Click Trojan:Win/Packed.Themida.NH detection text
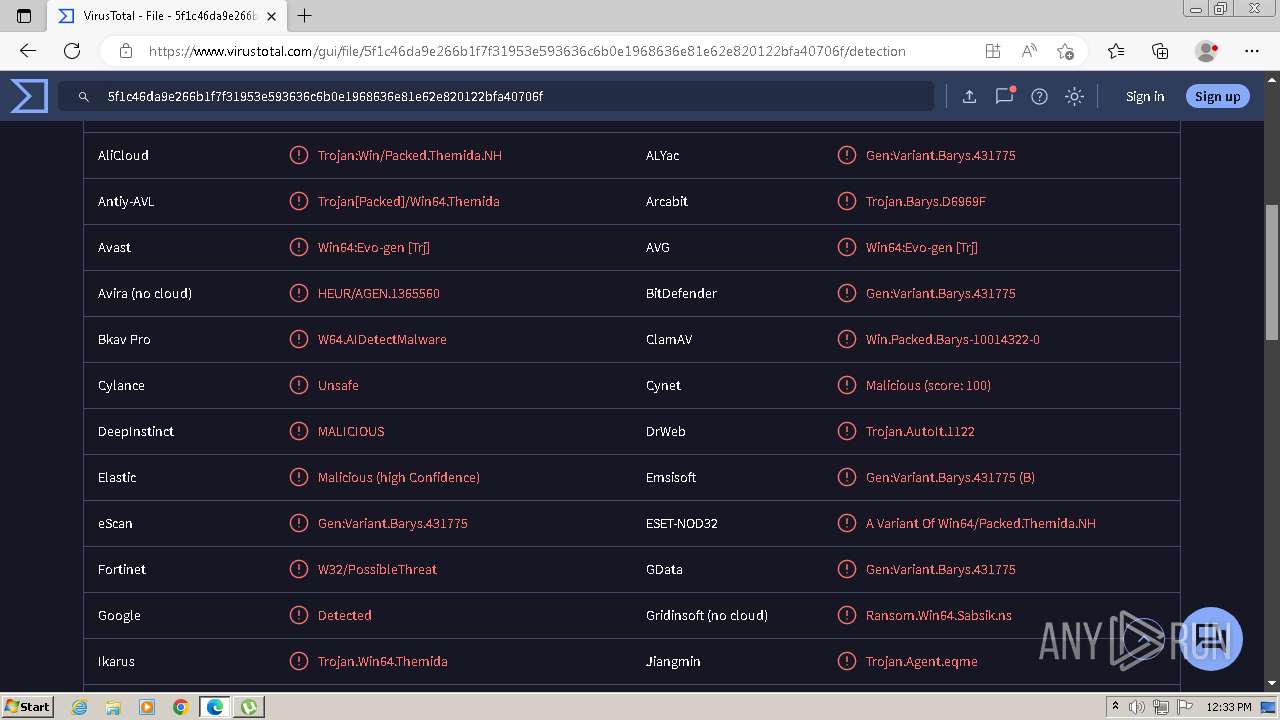Viewport: 1280px width, 720px height. 410,155
